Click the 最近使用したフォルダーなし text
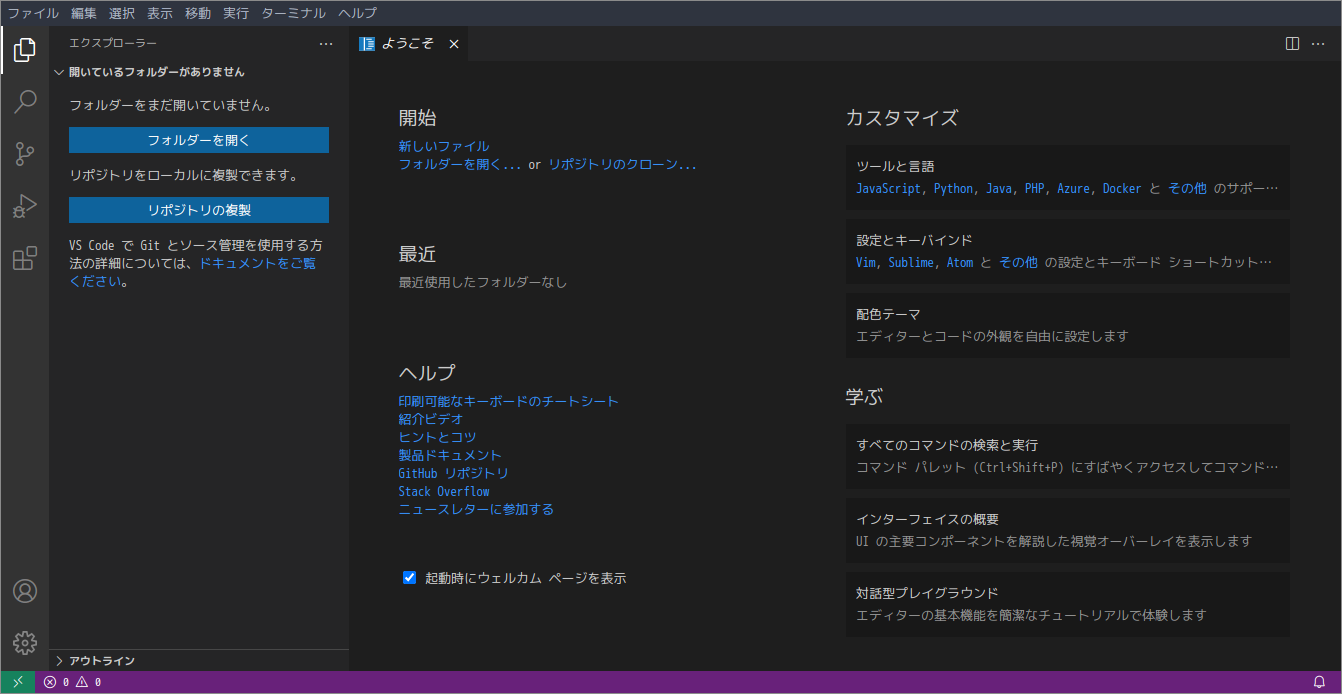Screen dimensions: 1342x694 (x=483, y=282)
